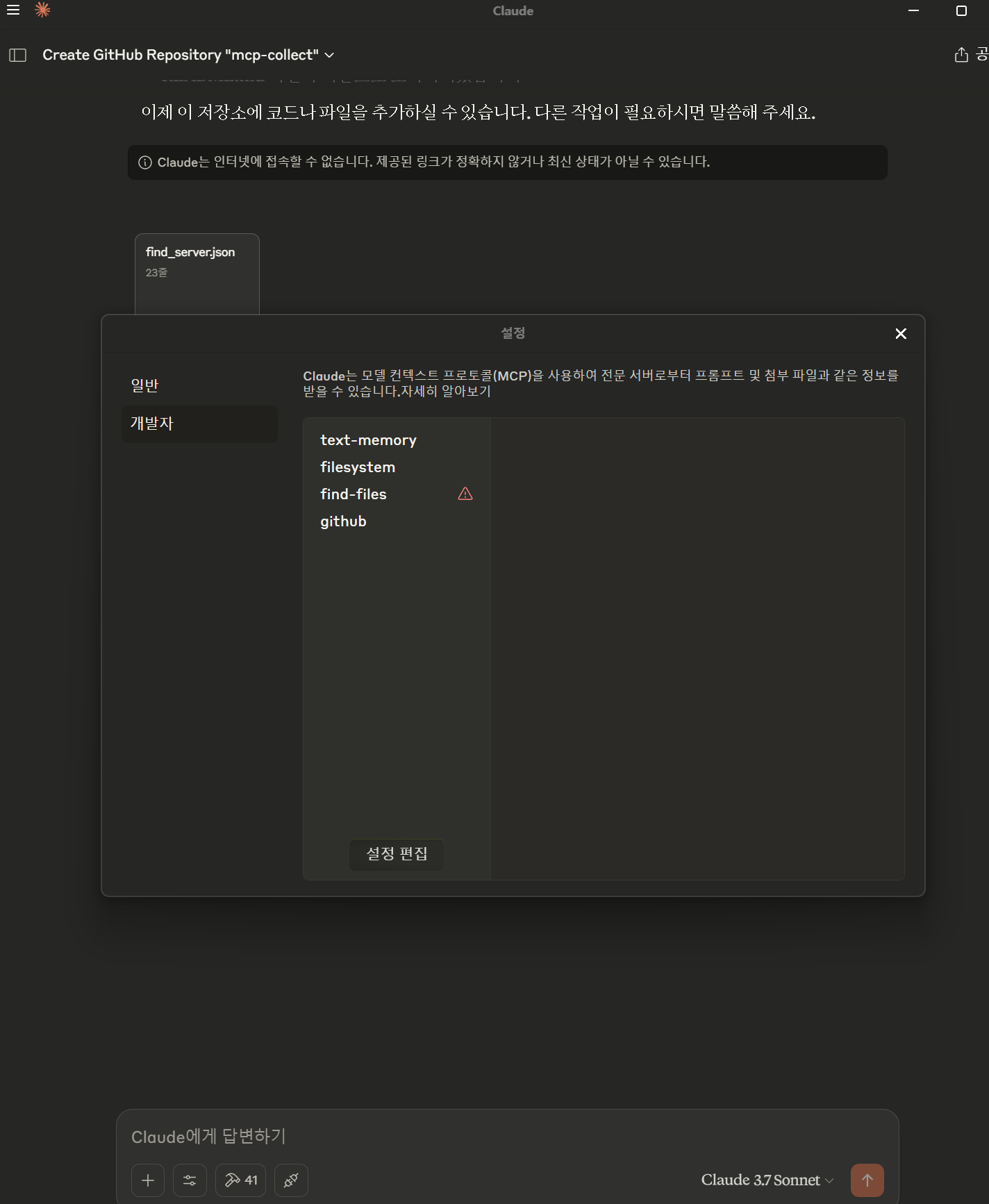
Task: Close the 설정 dialog with X
Action: (x=901, y=334)
